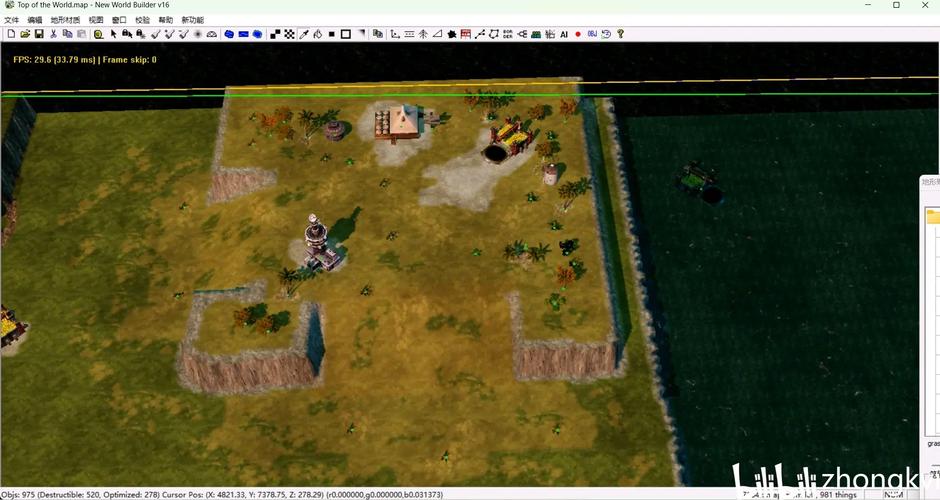Open help via the question mark icon

point(620,34)
